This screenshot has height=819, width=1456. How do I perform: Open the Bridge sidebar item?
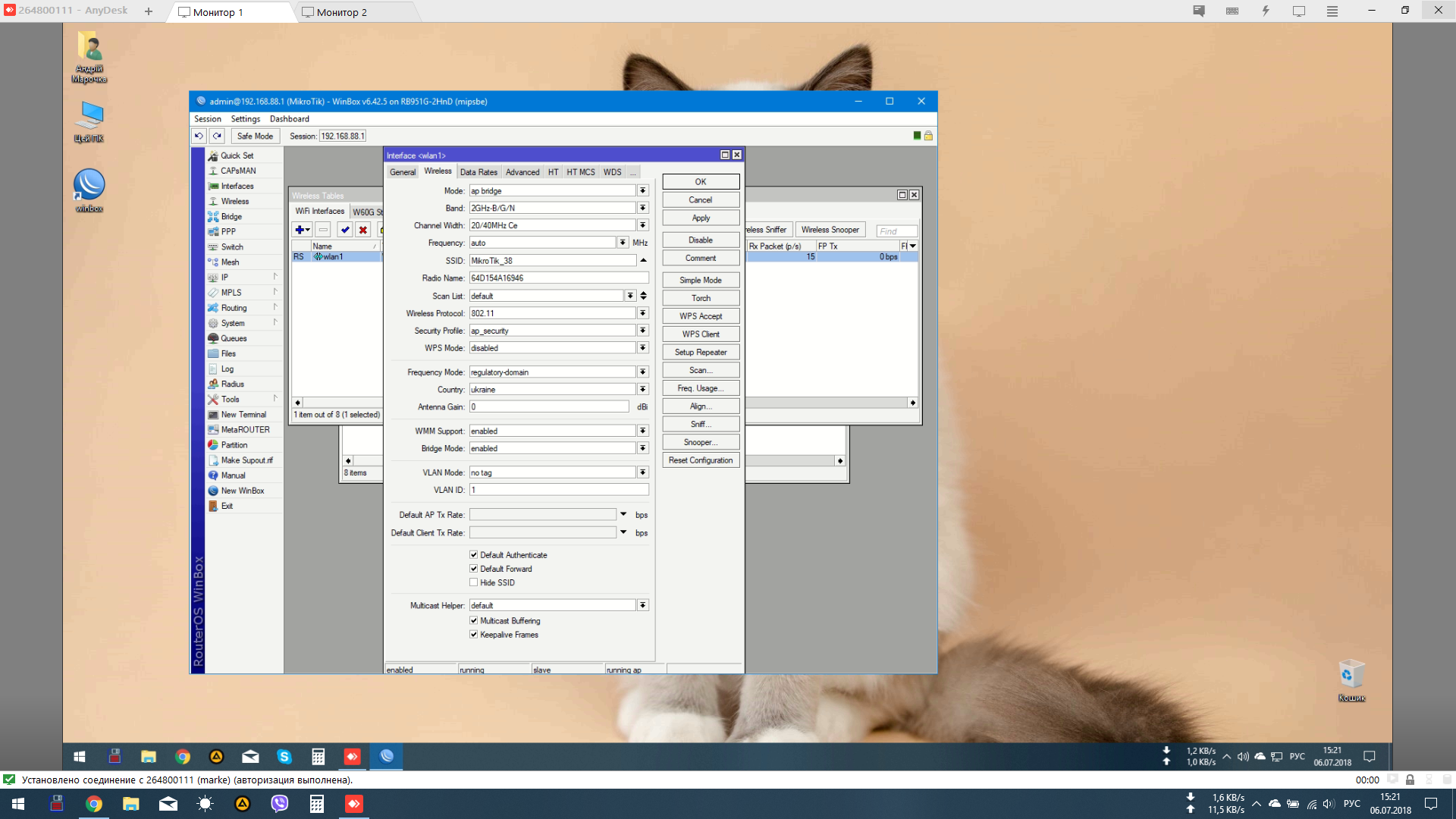[x=231, y=217]
